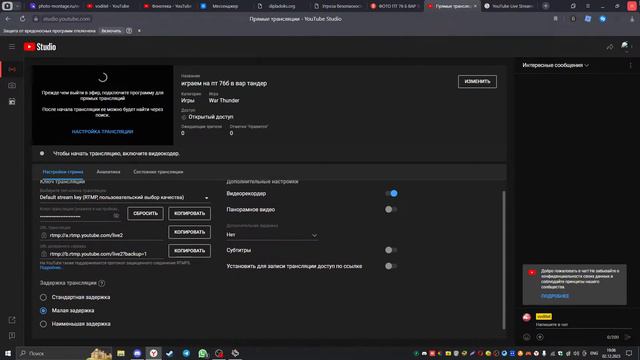The height and width of the screenshot is (360, 640).
Task: Click the settings panel vertical scrollbar
Action: (x=504, y=260)
